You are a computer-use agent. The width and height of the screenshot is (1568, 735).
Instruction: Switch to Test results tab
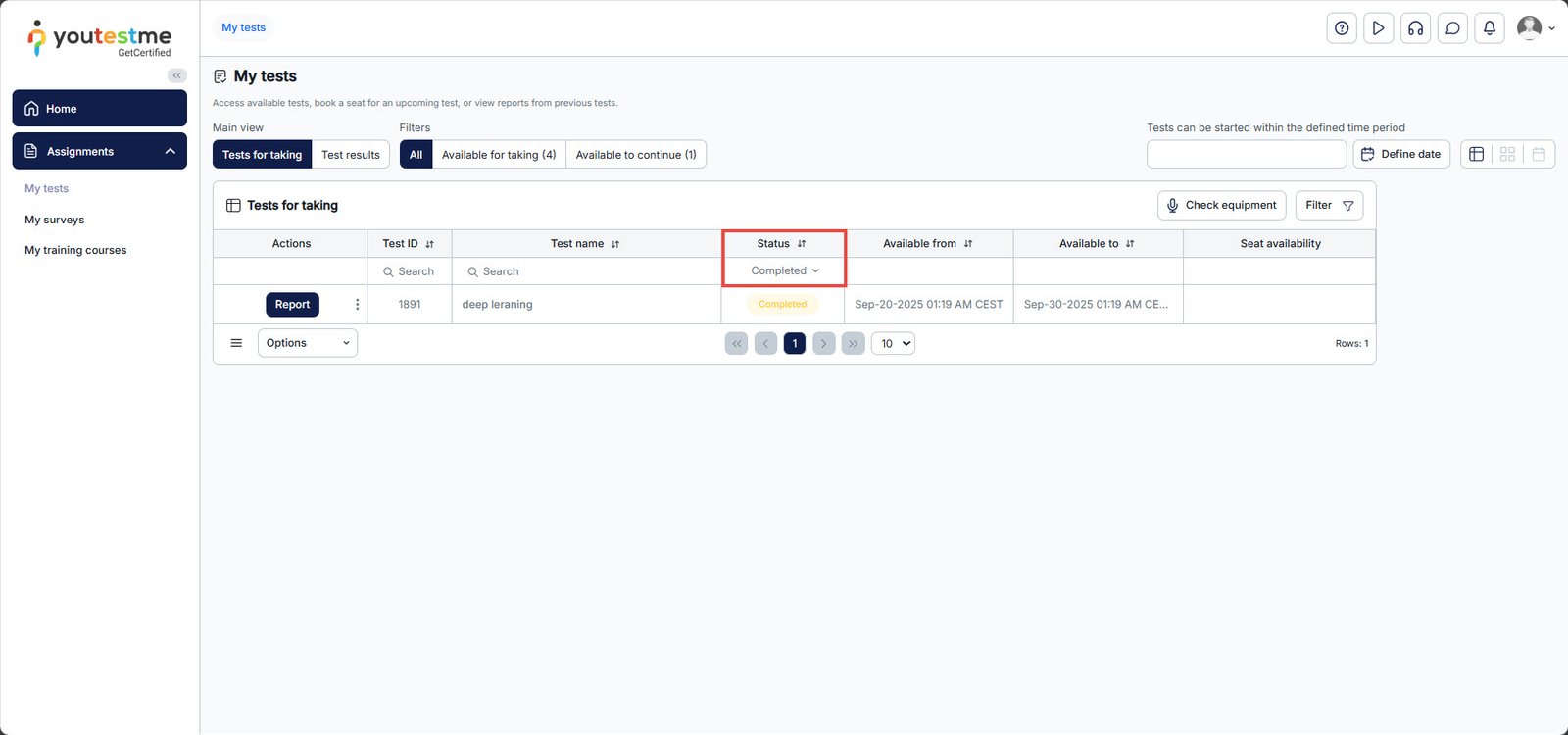tap(350, 155)
